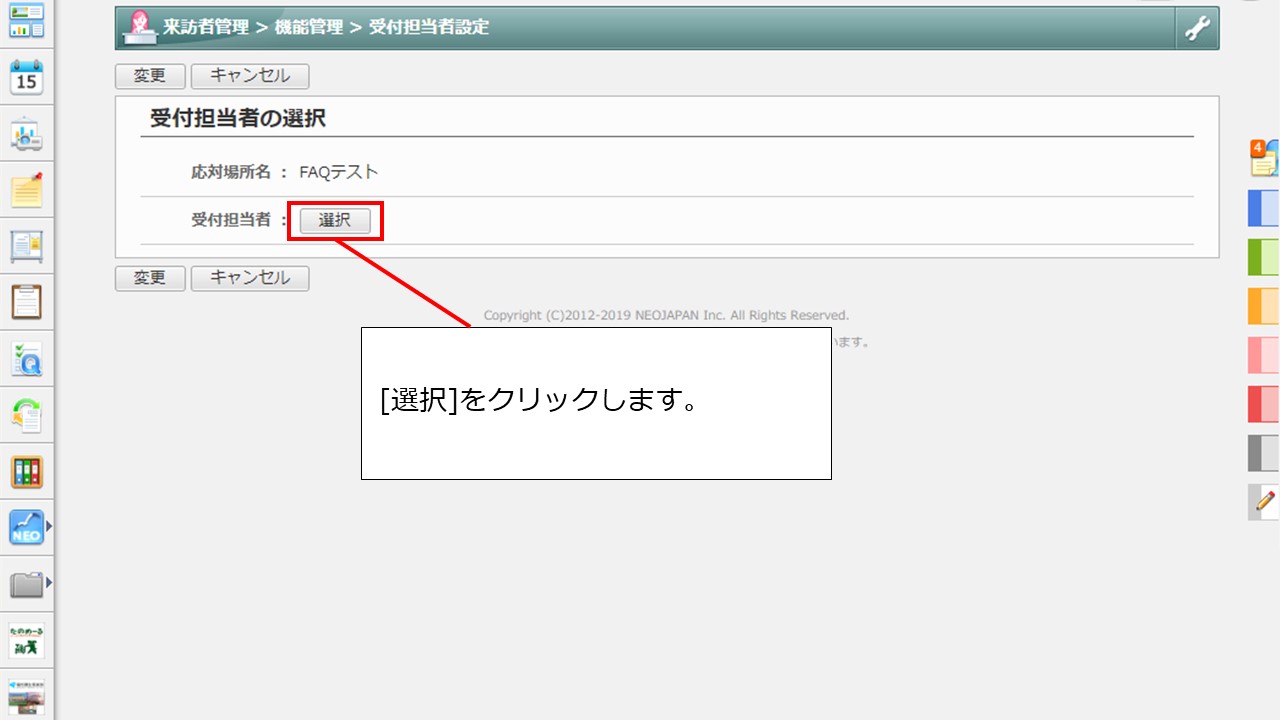1280x720 pixels.
Task: Open the projector presentation icon in sidebar
Action: click(x=26, y=134)
